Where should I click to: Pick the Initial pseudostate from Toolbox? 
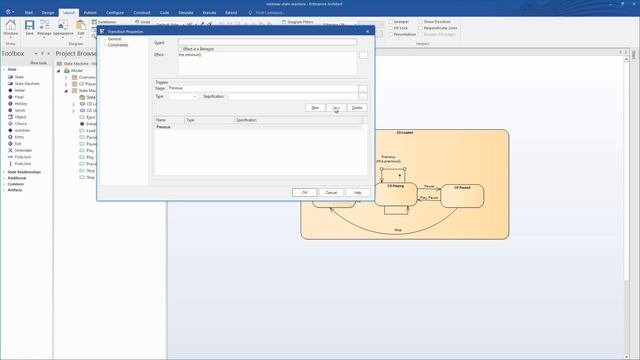point(17,90)
